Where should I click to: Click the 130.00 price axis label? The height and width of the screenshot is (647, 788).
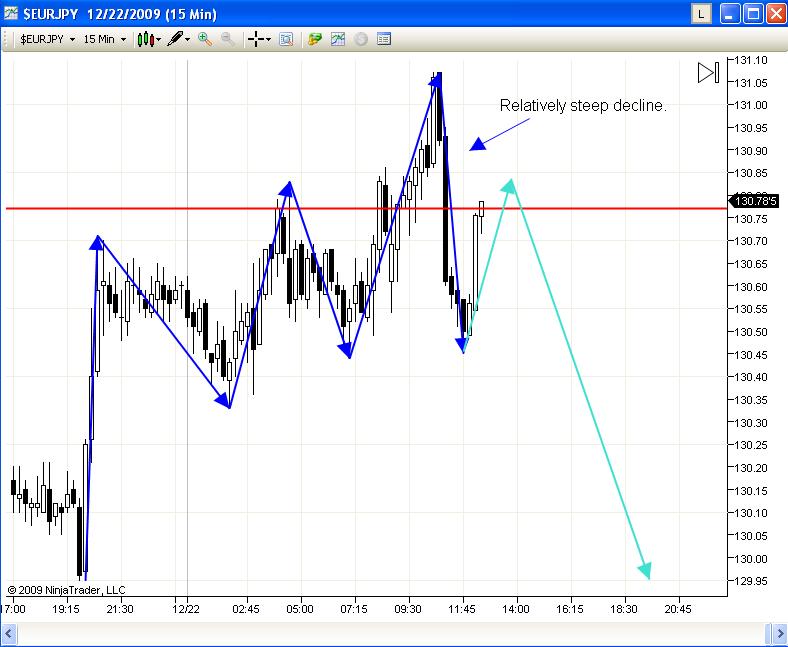[751, 559]
